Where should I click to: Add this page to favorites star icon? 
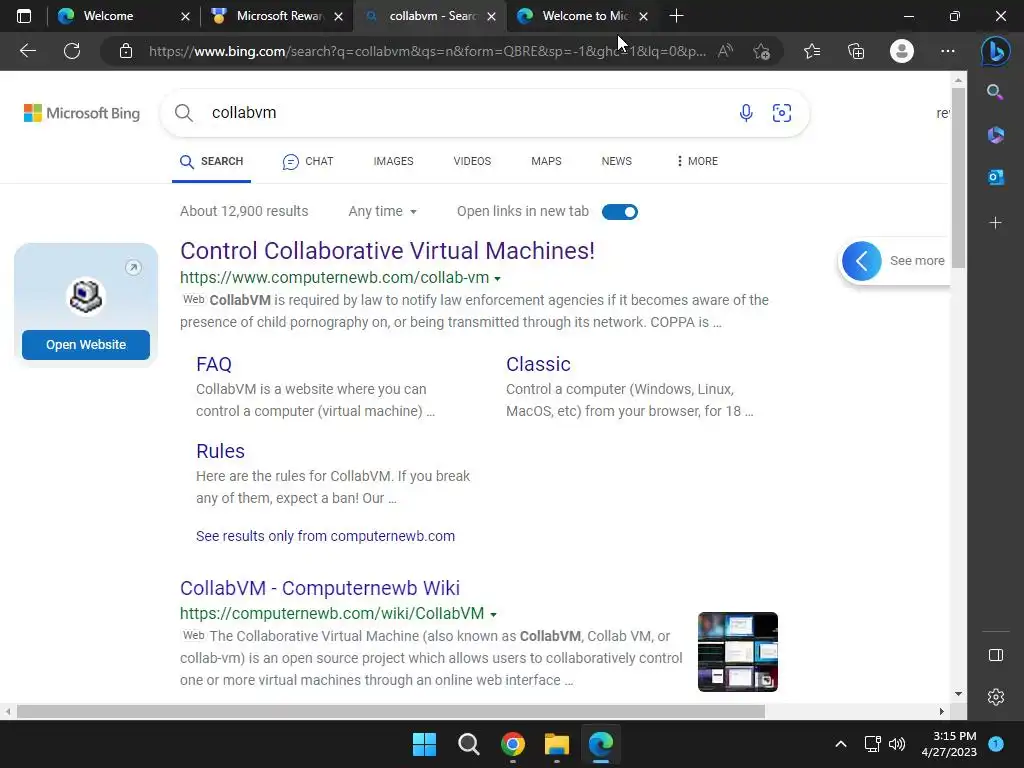click(x=761, y=51)
